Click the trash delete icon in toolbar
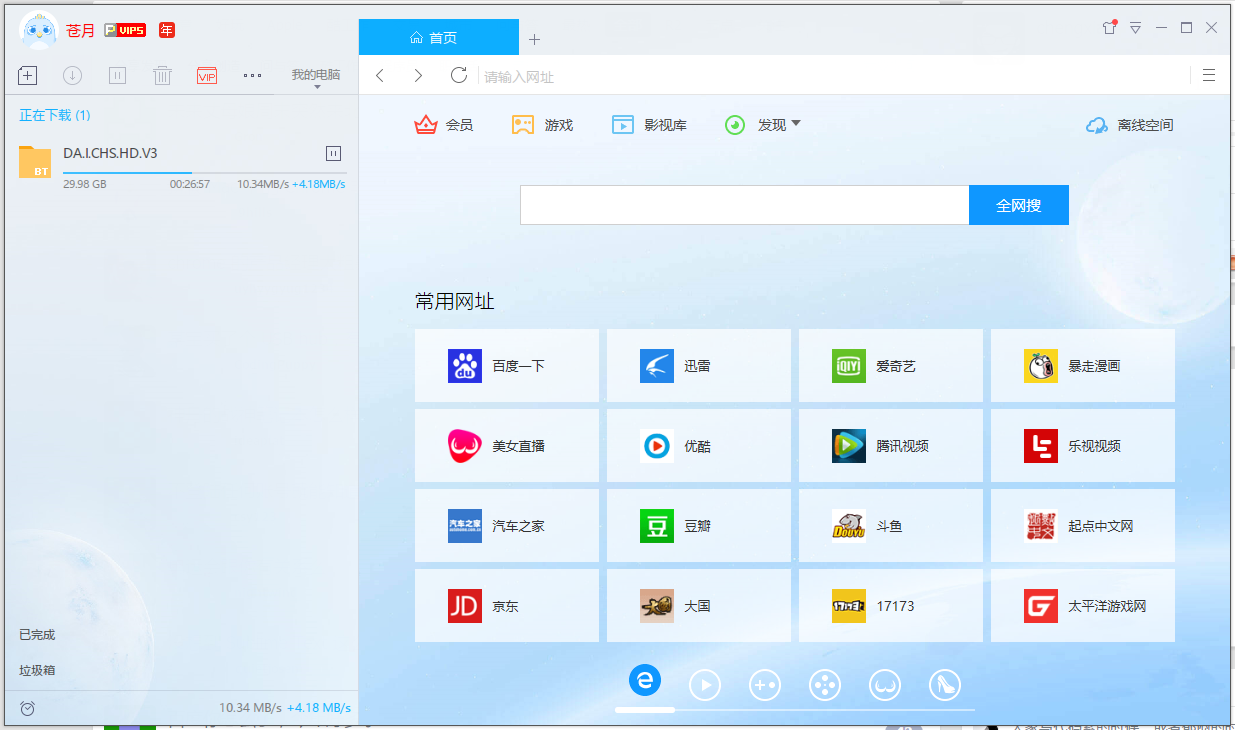 point(163,75)
